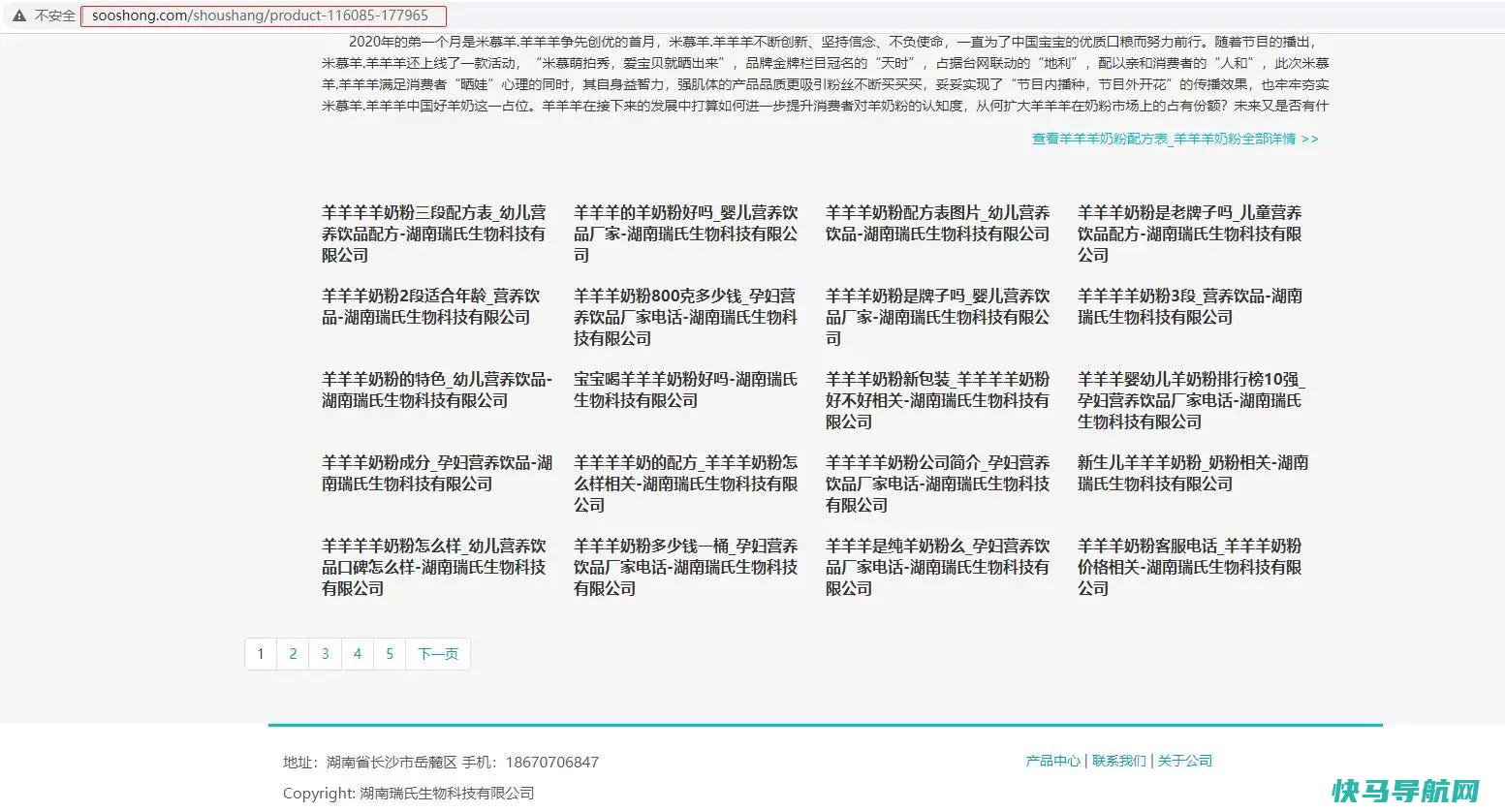Open article 羊羊羊奶粉新包装
This screenshot has width=1505, height=812.
(x=938, y=400)
